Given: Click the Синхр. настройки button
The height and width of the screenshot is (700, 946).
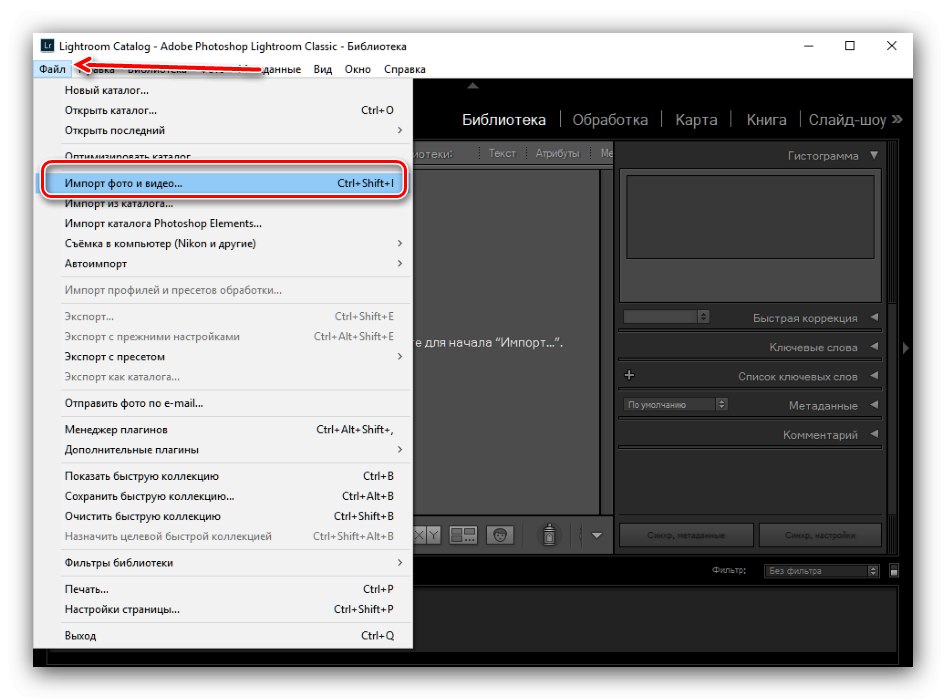Looking at the screenshot, I should [823, 535].
